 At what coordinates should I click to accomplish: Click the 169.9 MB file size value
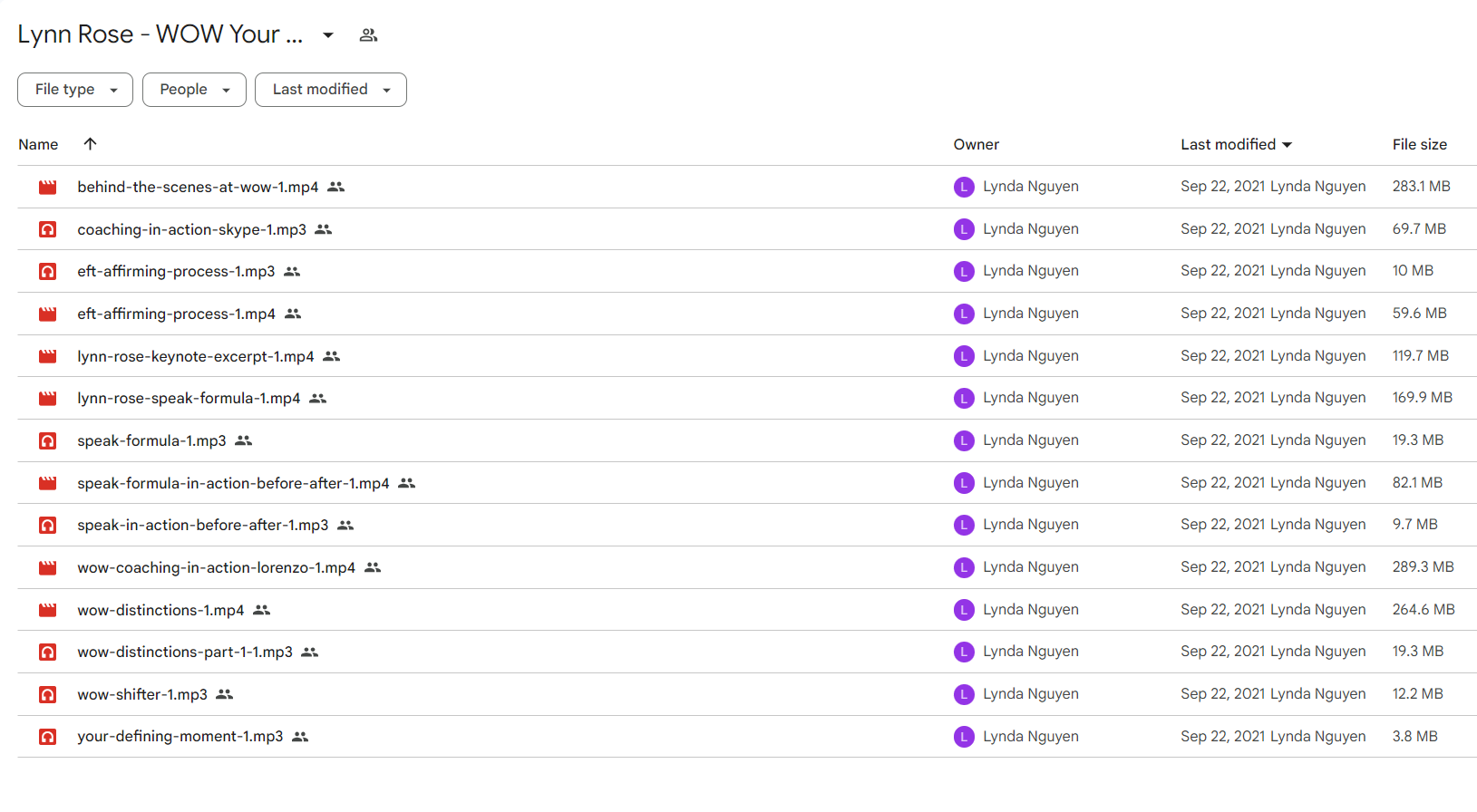click(x=1423, y=397)
